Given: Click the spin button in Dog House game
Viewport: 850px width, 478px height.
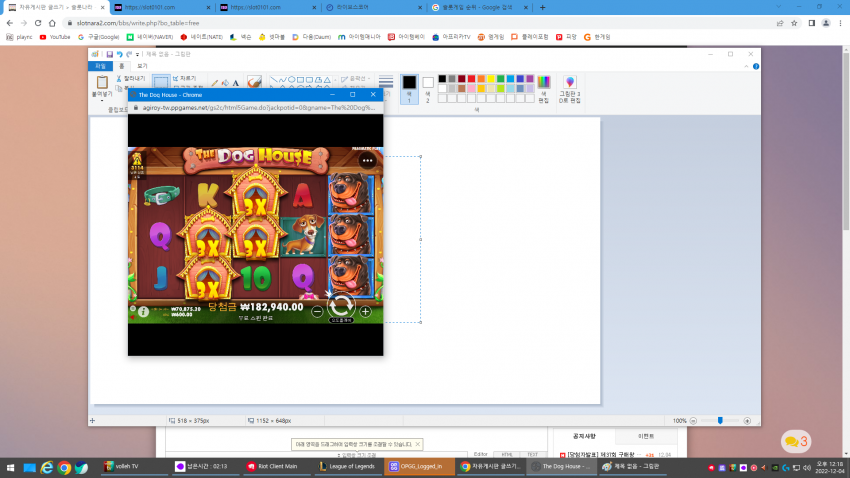Looking at the screenshot, I should 341,306.
